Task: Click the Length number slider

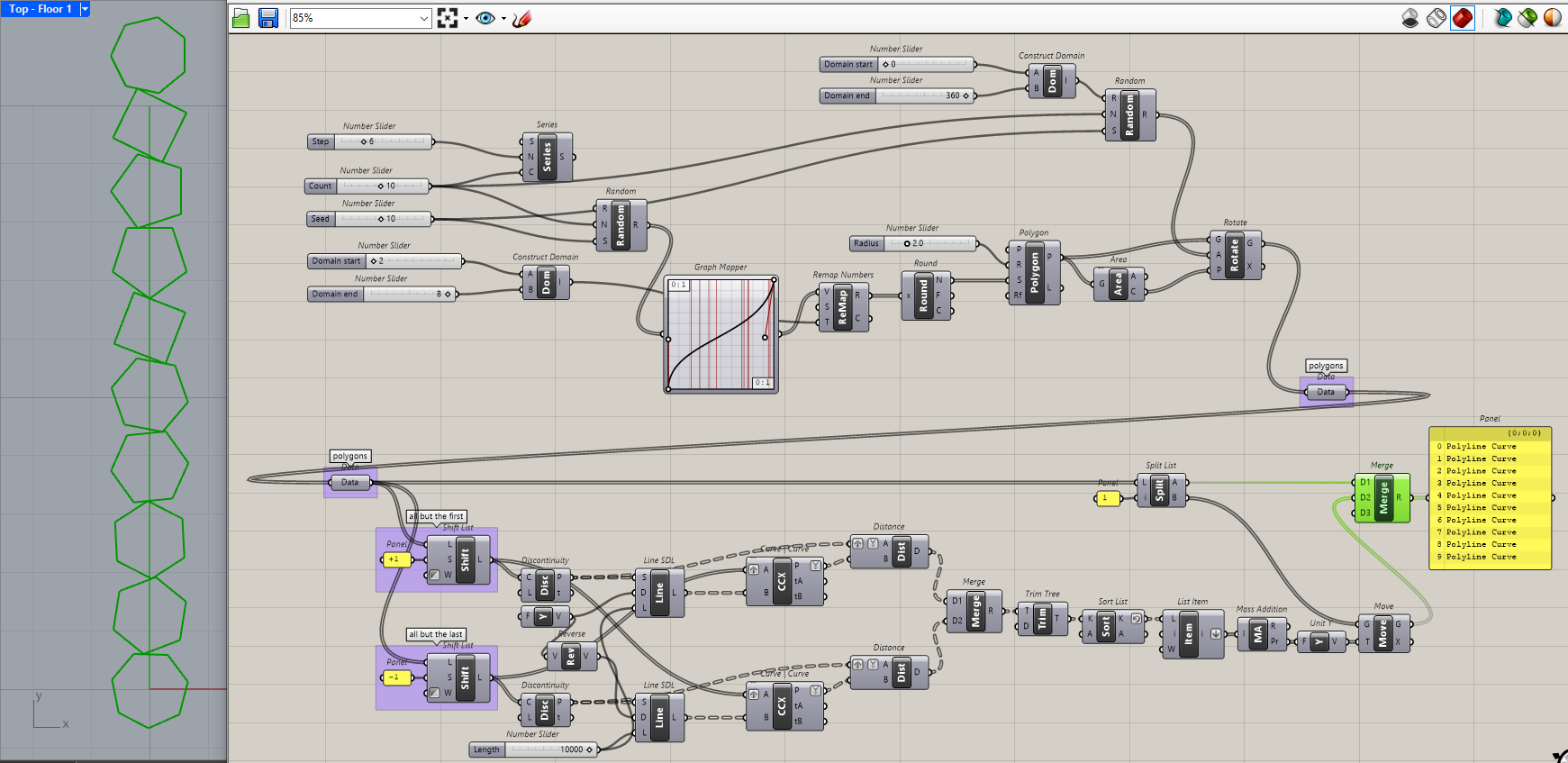Action: coord(533,749)
